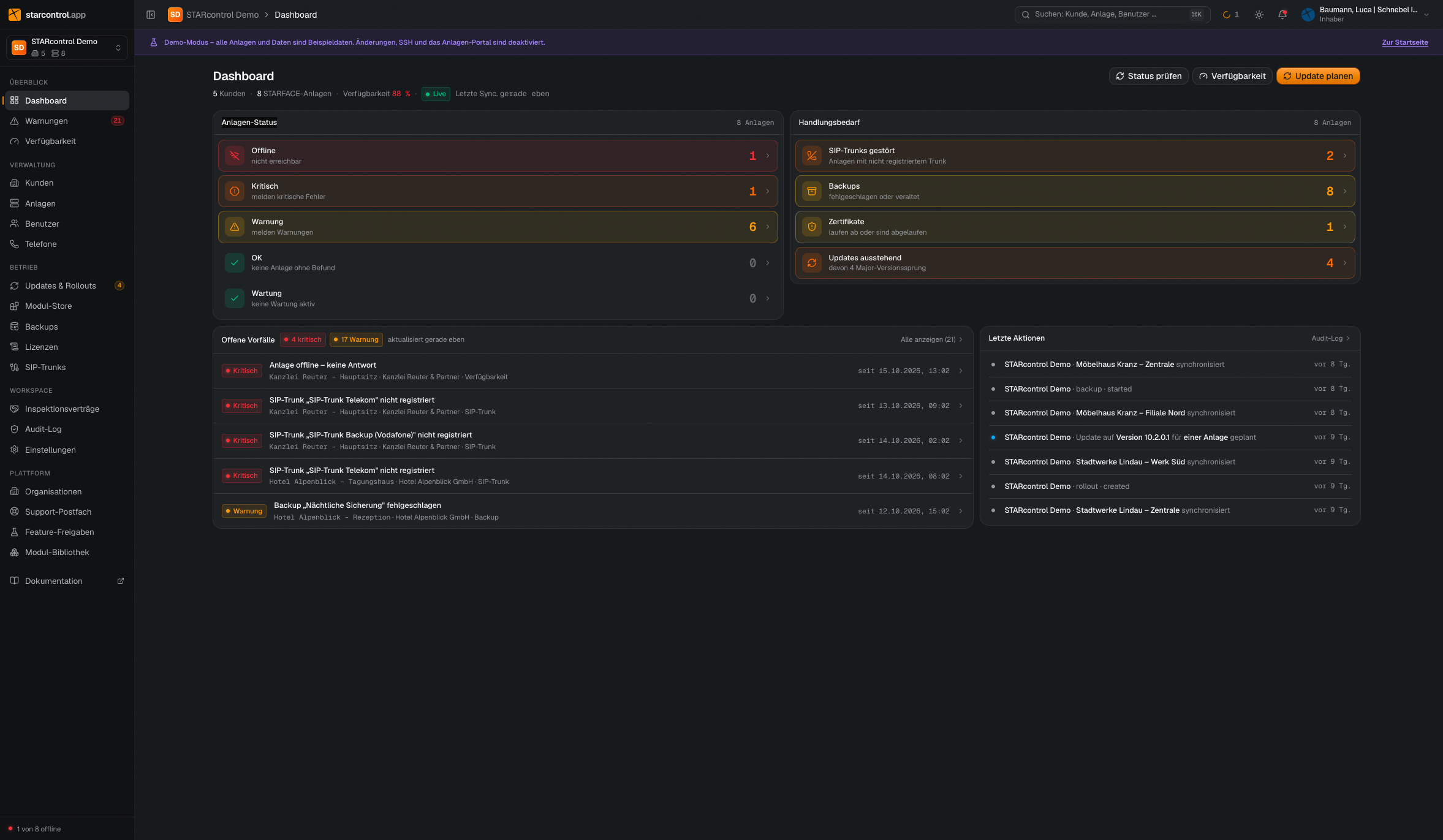The height and width of the screenshot is (840, 1443).
Task: Open Alle anzeigen (21) link
Action: click(x=931, y=339)
